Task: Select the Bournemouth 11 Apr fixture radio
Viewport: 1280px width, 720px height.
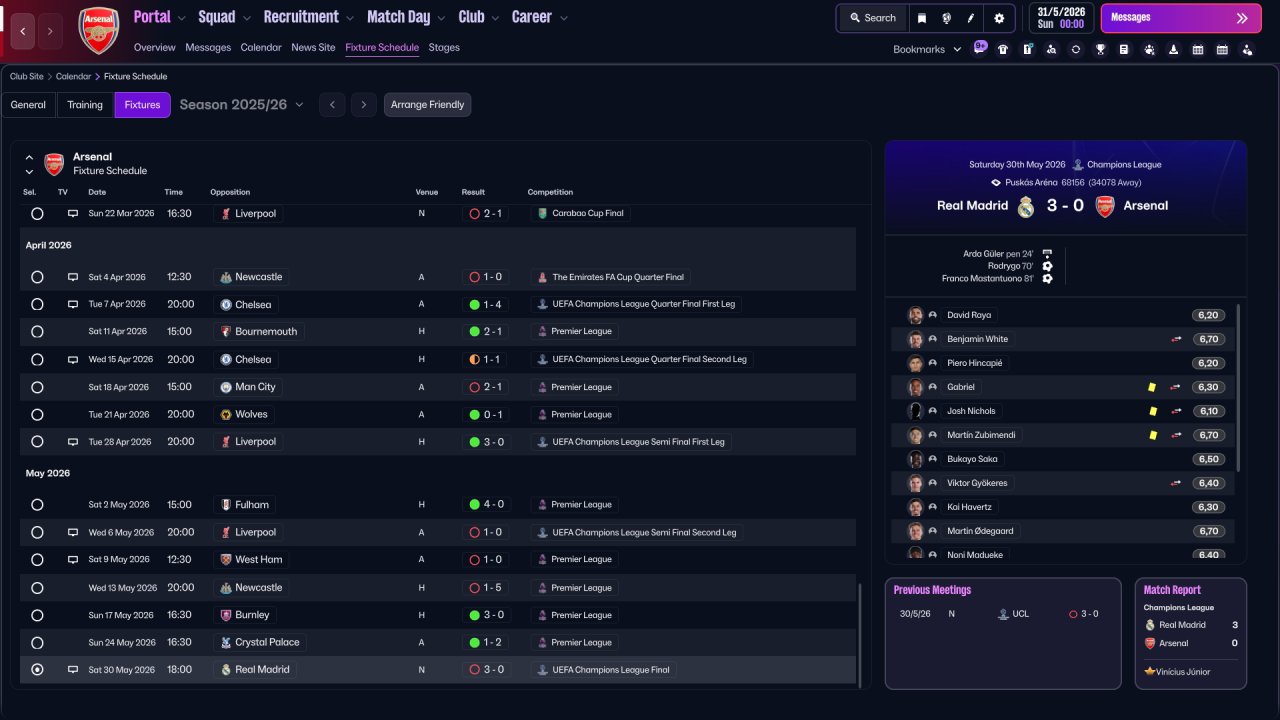Action: tap(37, 331)
